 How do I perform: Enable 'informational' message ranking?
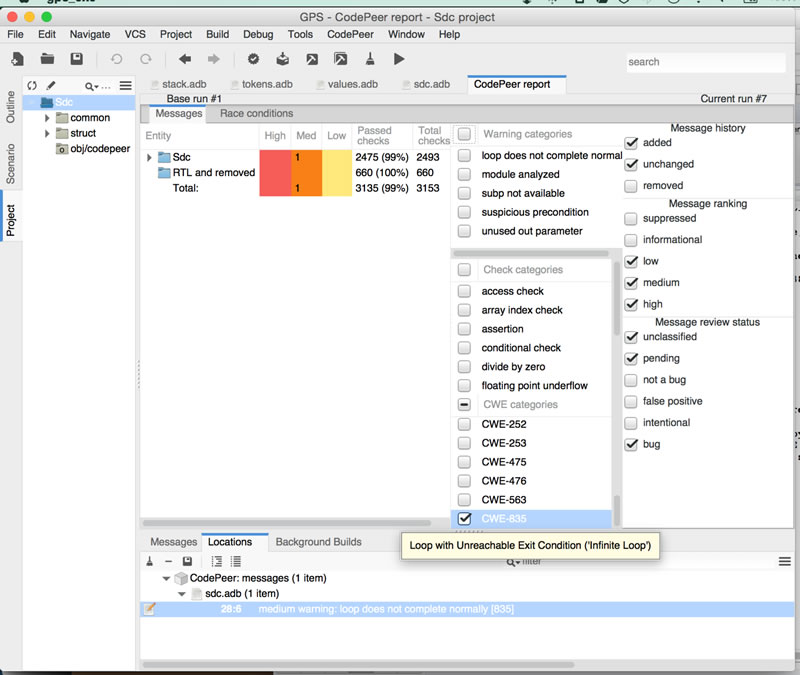[x=631, y=240]
